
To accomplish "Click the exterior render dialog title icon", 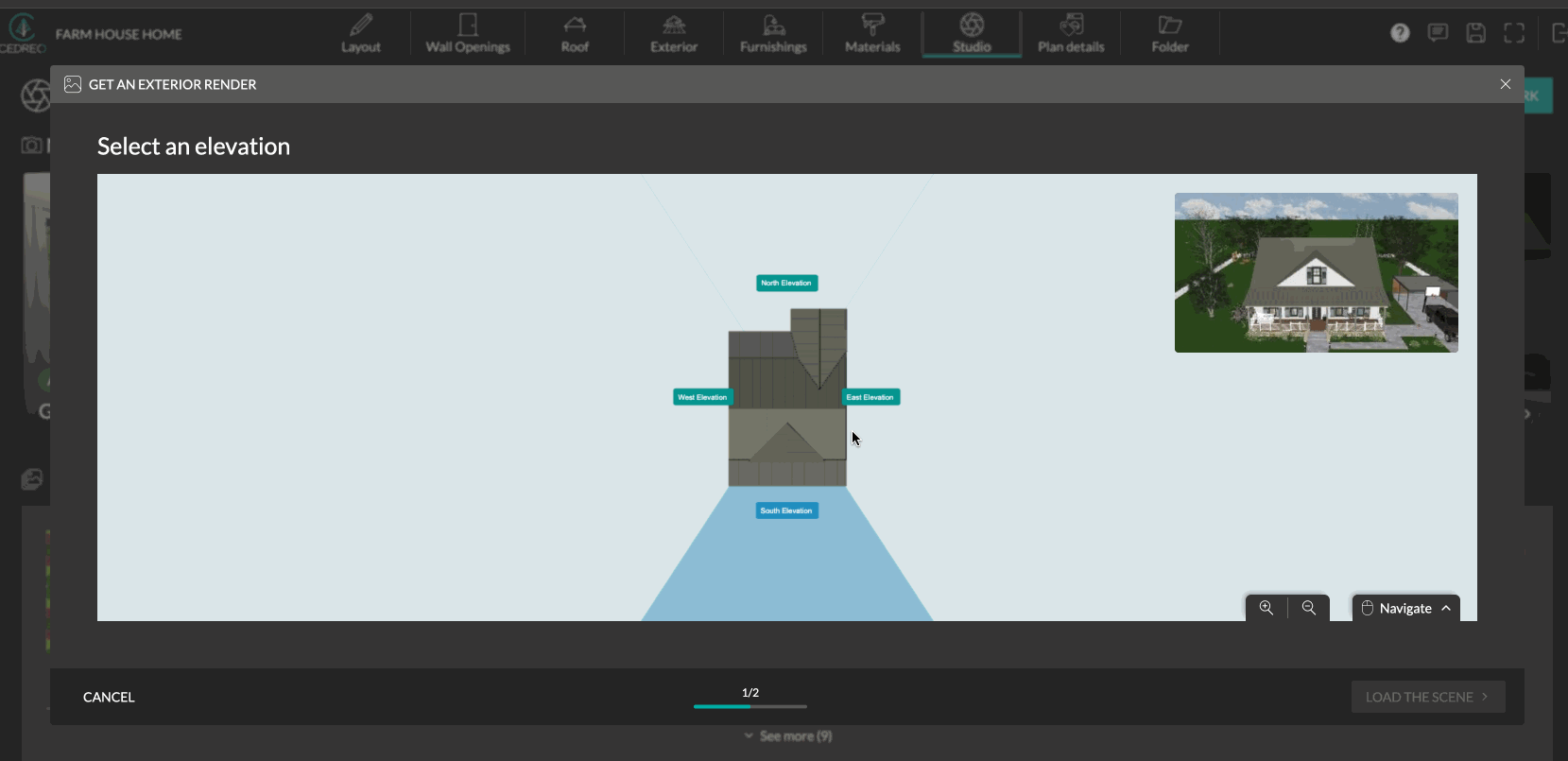I will (73, 84).
